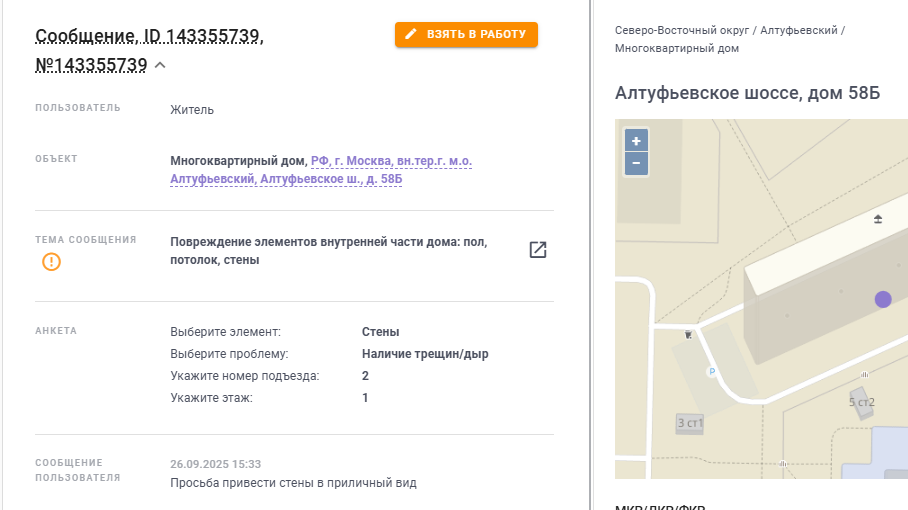The image size is (908, 510).
Task: Click building label '3 ст1' on map
Action: [690, 423]
